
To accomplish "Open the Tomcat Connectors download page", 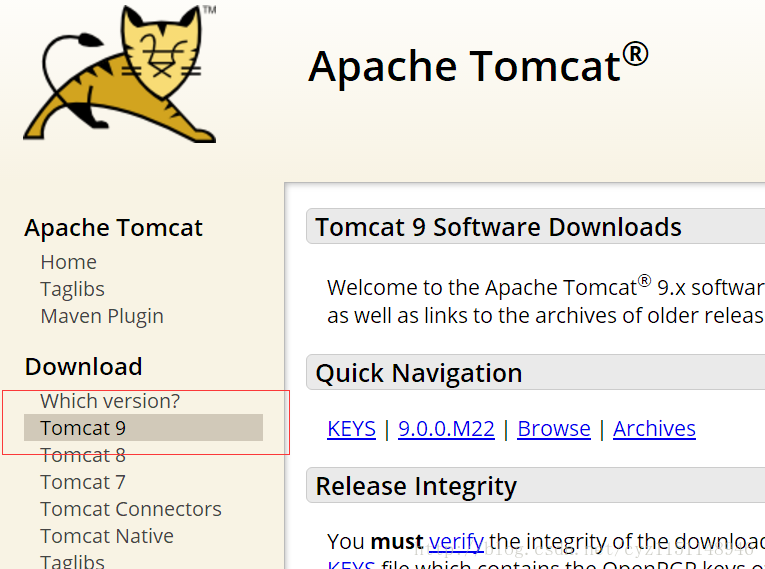I will tap(131, 509).
